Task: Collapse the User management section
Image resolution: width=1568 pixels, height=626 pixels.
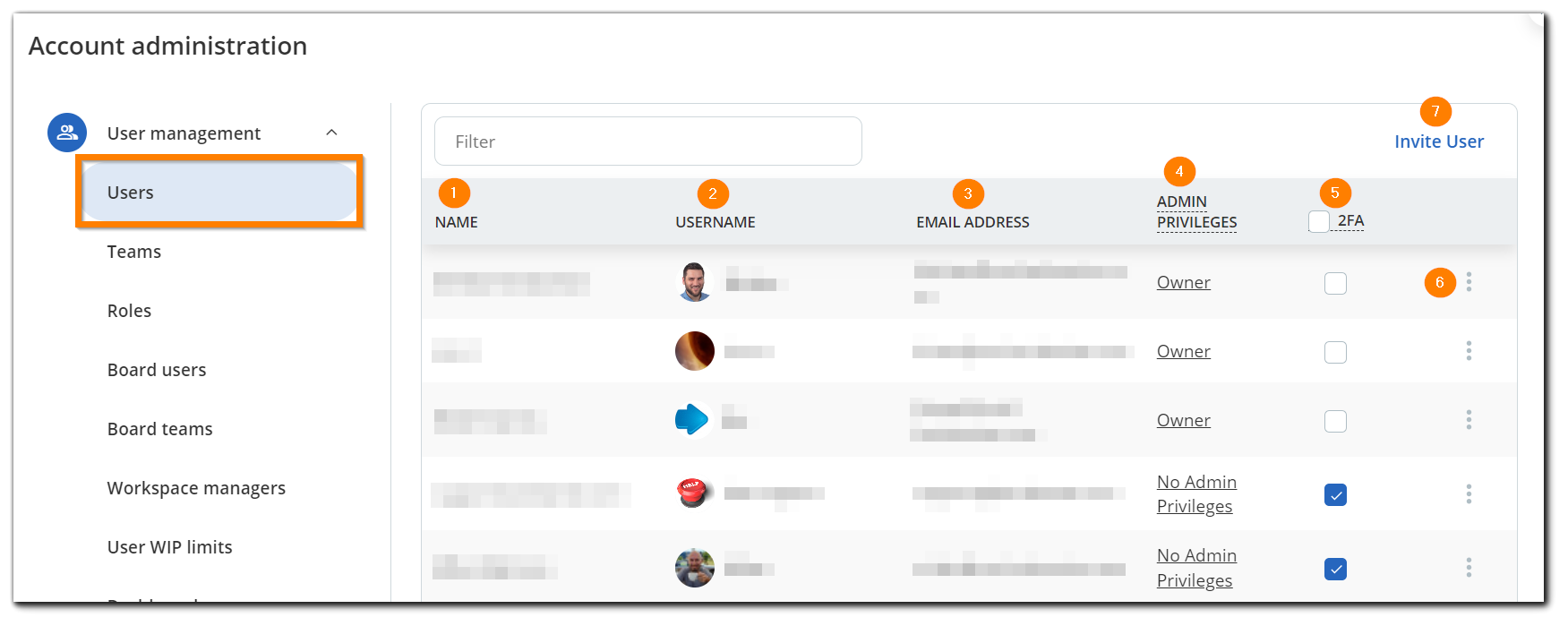Action: [x=331, y=132]
